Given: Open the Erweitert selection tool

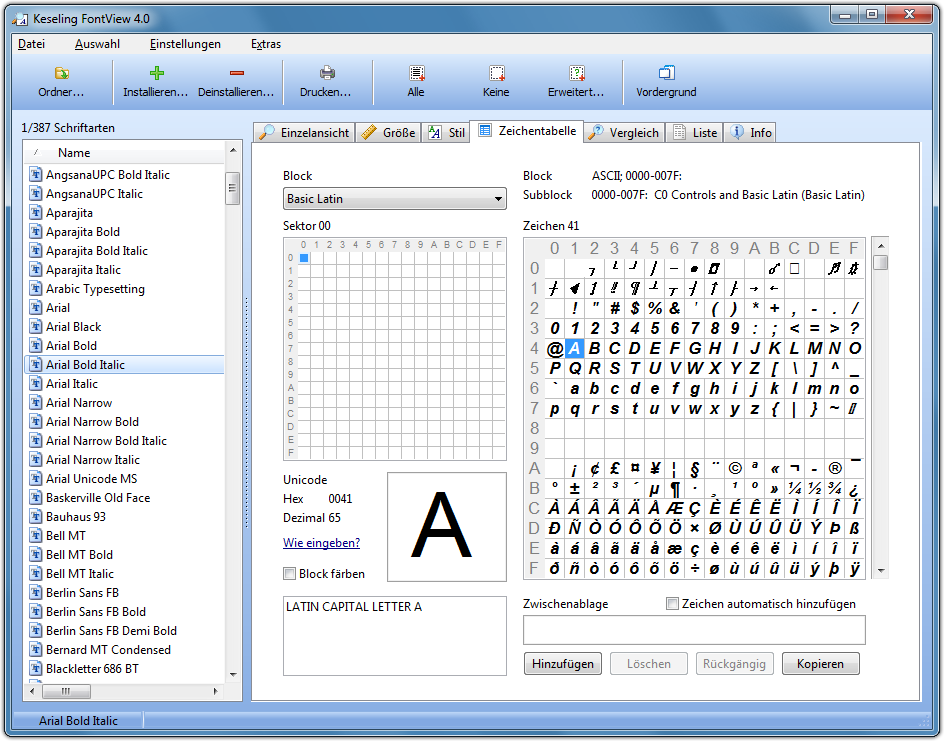Looking at the screenshot, I should tap(576, 73).
